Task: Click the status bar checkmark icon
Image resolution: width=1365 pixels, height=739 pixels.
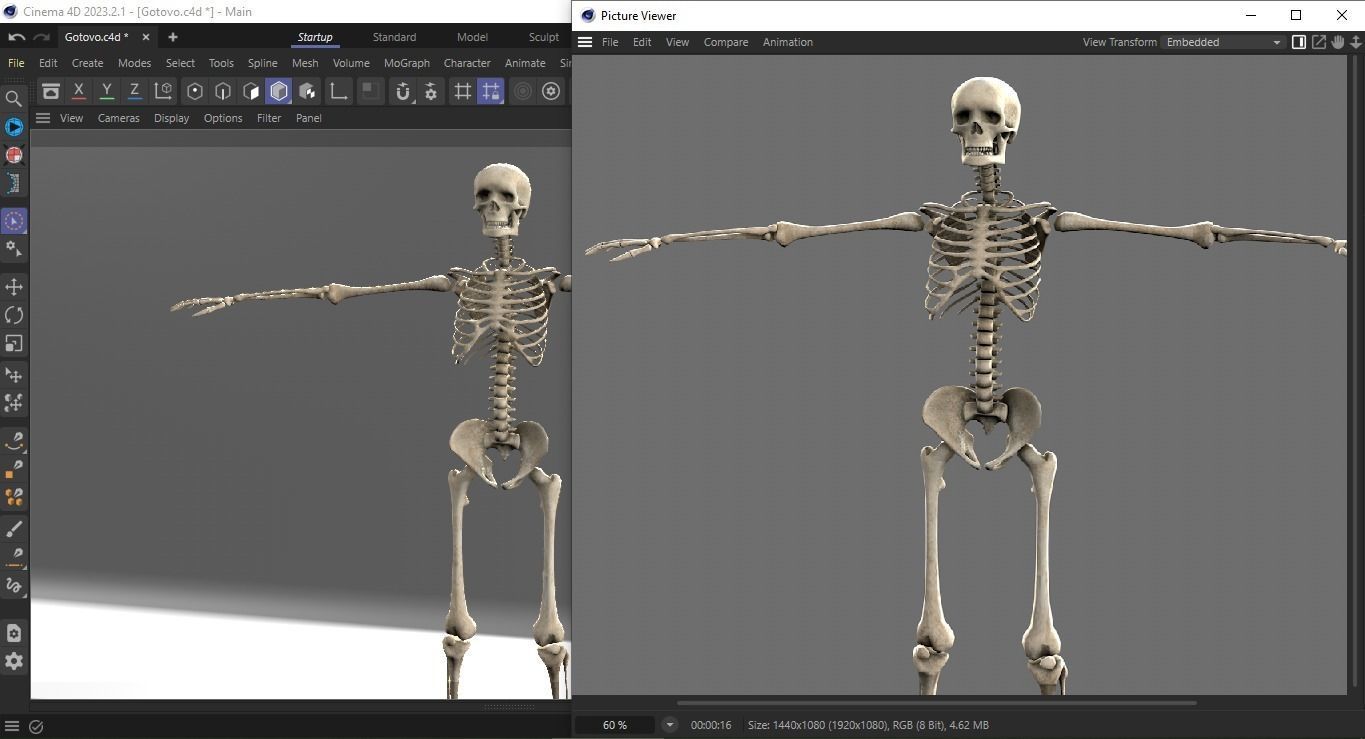Action: pos(36,727)
